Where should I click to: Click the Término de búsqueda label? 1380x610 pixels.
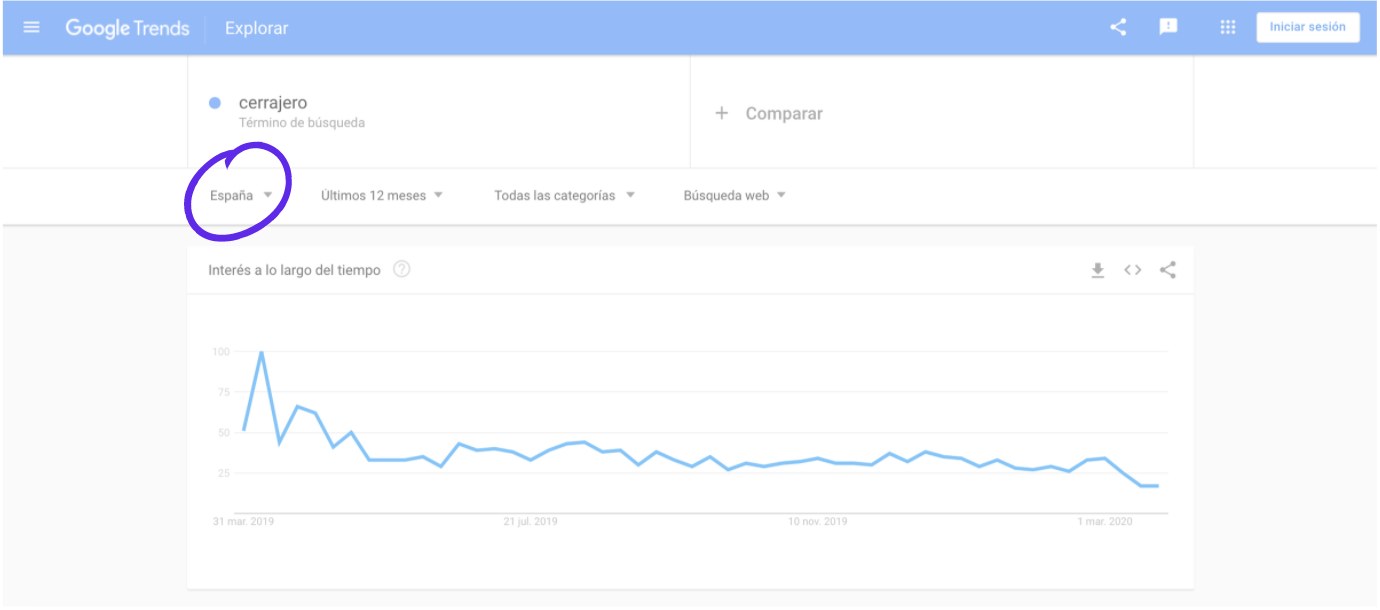[302, 123]
